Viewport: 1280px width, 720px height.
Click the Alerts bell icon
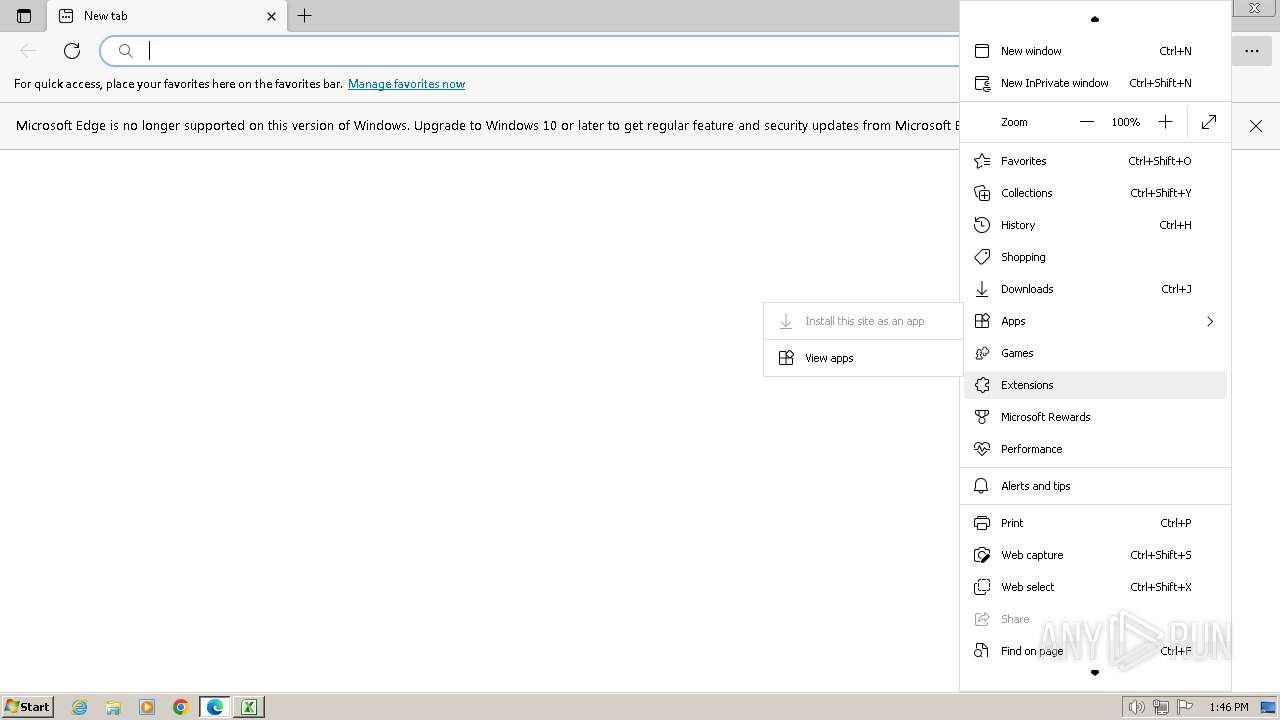[982, 486]
